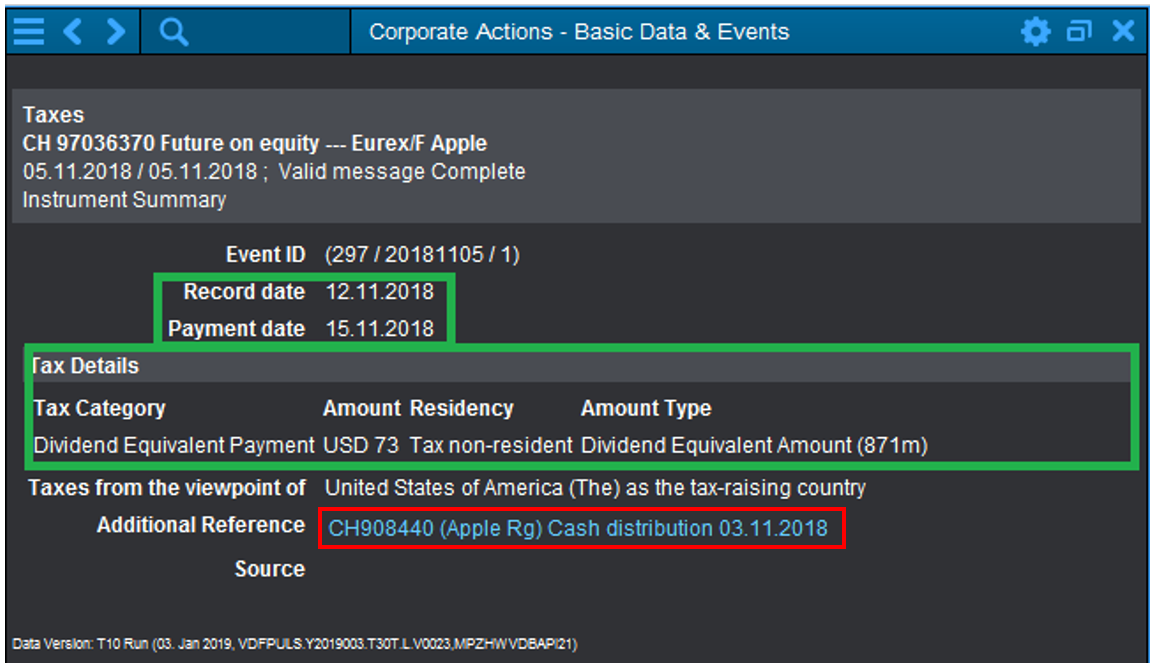Click the United States of America tax-raising country text
This screenshot has width=1155, height=663.
click(595, 488)
